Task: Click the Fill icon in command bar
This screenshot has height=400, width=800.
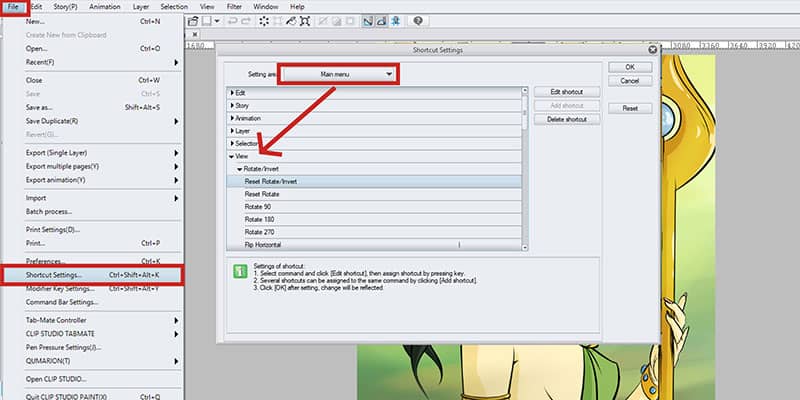Action: 291,21
